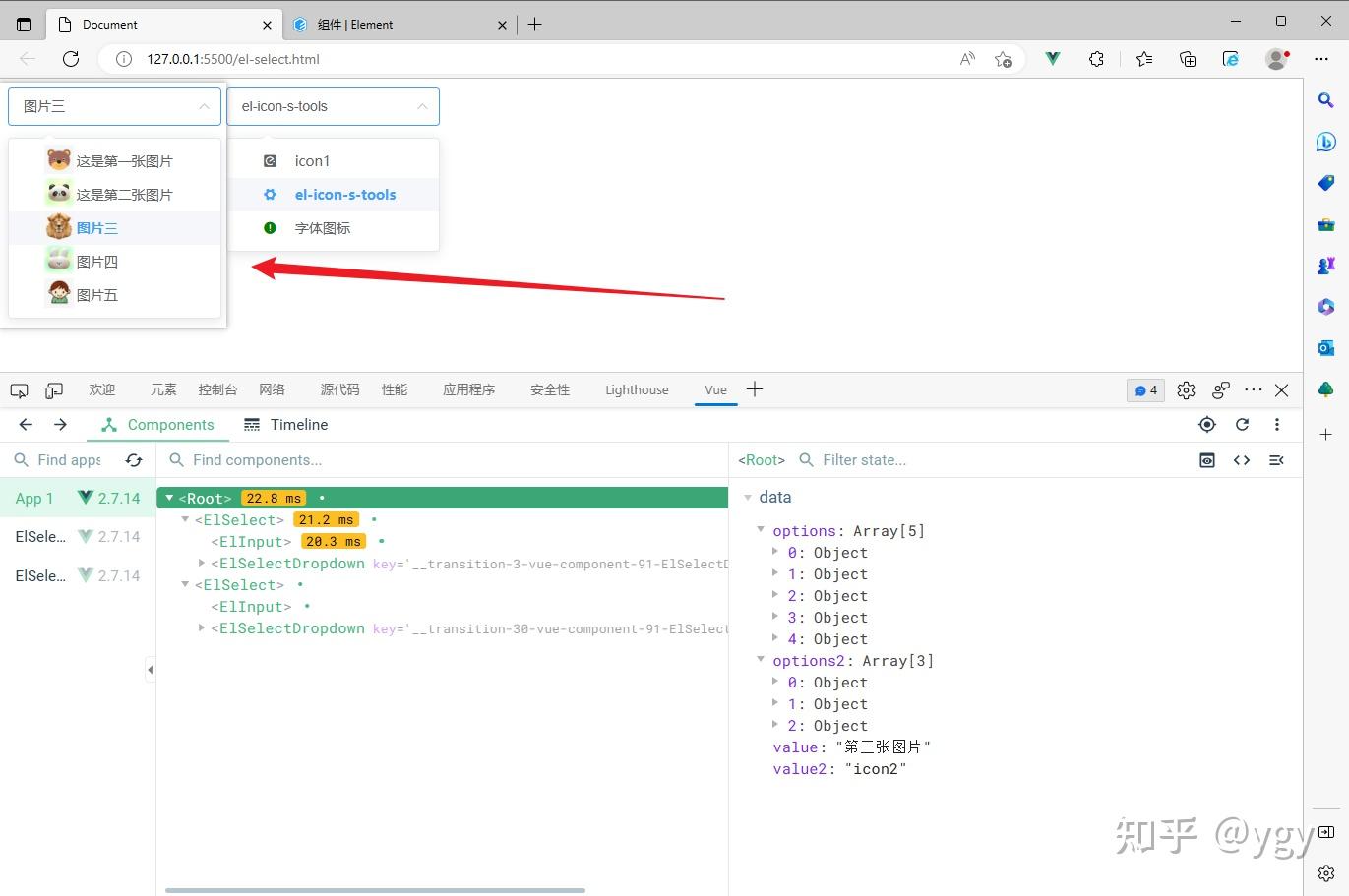Go back in Vue devtools navigation
The width and height of the screenshot is (1349, 896).
point(26,425)
